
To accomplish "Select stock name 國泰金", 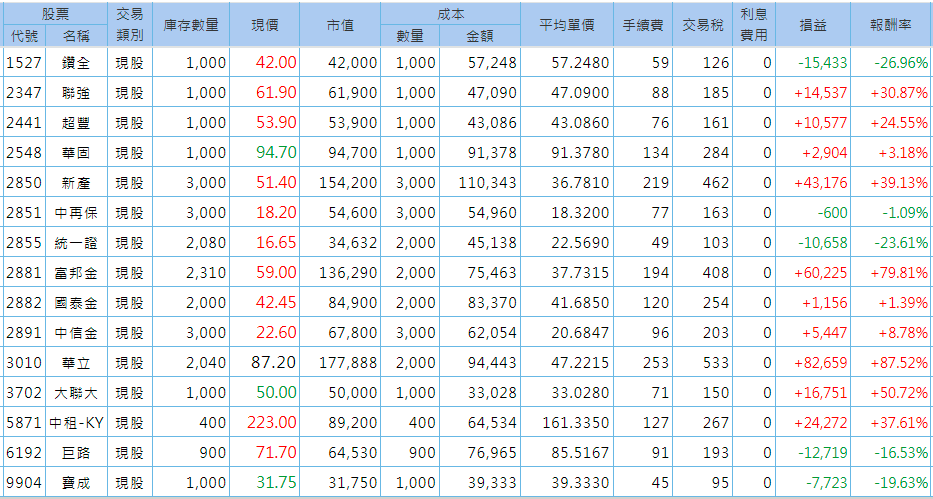I will 76,303.
